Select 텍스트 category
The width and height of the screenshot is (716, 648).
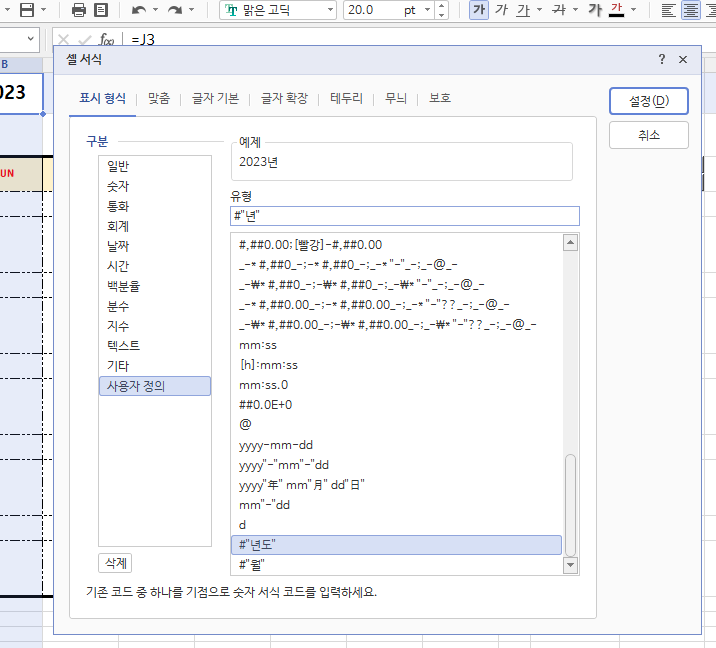155,346
